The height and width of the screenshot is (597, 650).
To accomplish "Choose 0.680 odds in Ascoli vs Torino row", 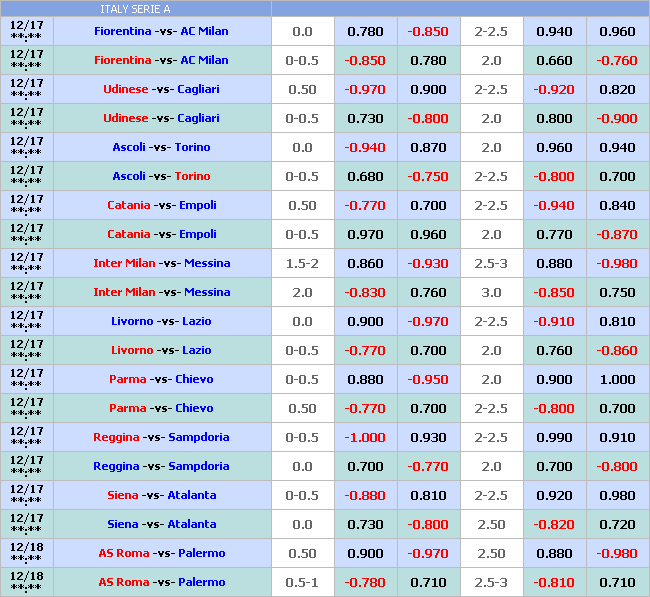I will (x=365, y=177).
